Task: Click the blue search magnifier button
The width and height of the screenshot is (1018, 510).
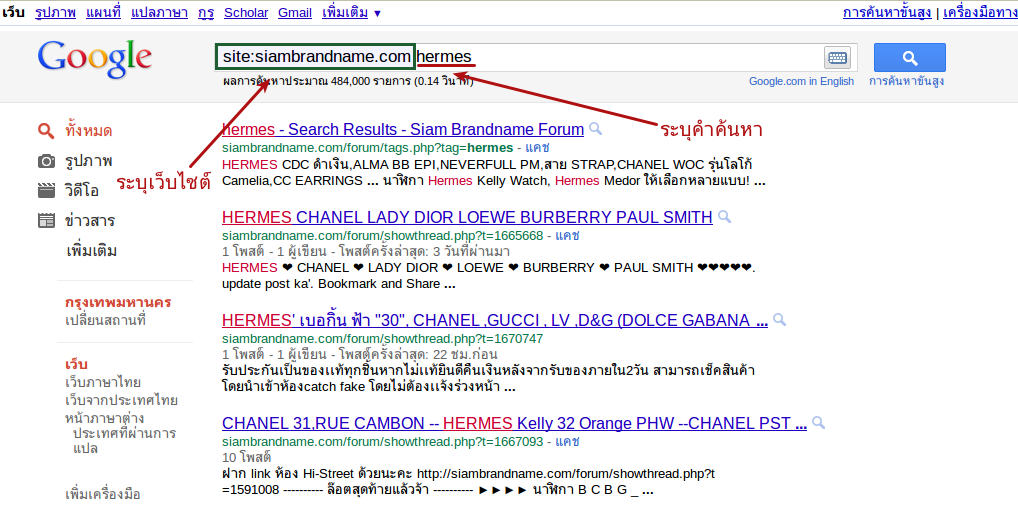Action: click(x=909, y=58)
